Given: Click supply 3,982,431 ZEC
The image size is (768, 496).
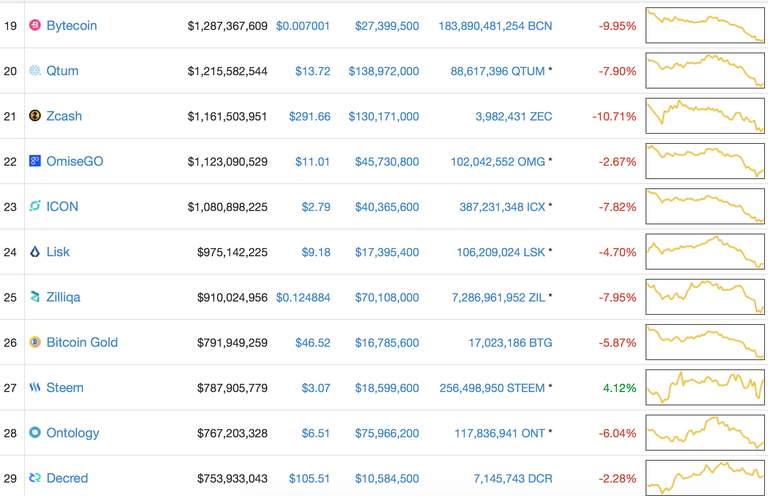Looking at the screenshot, I should pyautogui.click(x=514, y=117).
